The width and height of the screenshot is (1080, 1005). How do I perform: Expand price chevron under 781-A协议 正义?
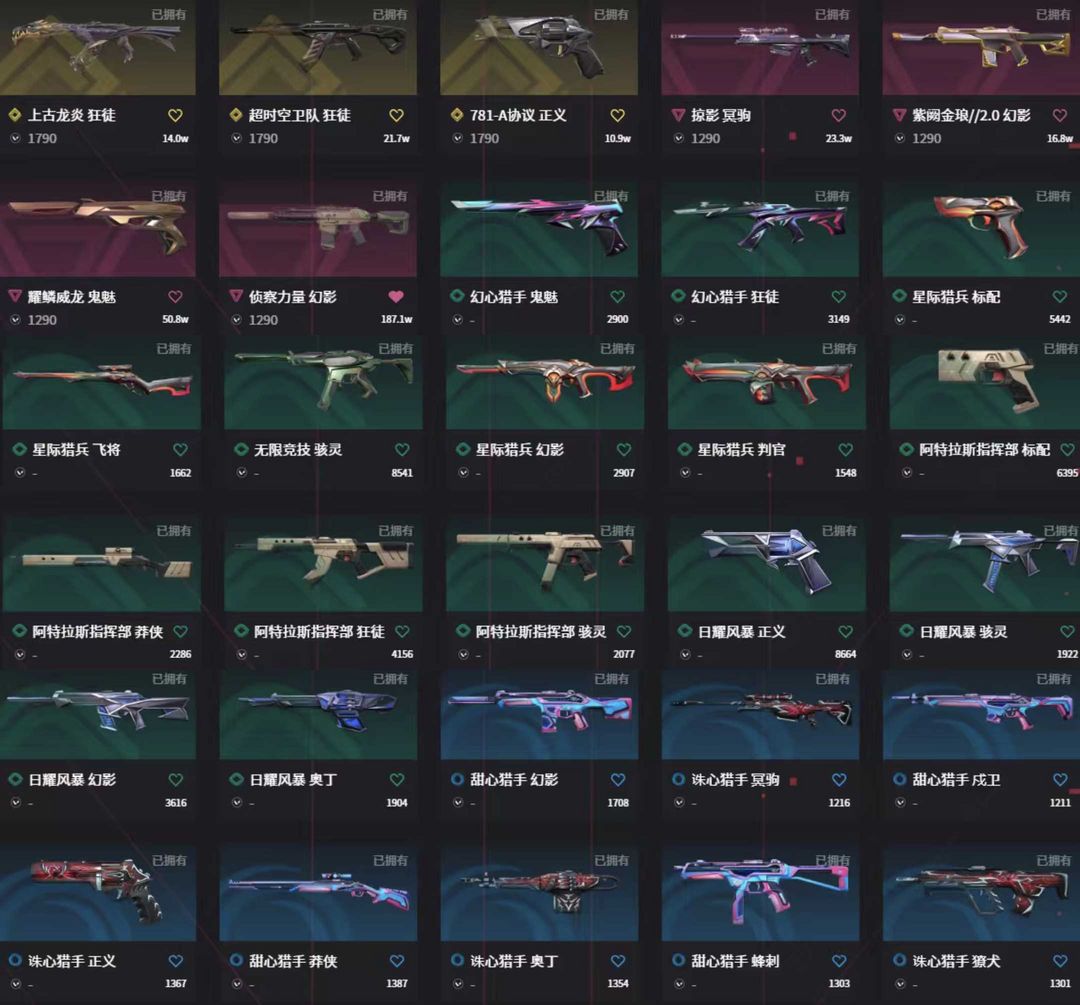coord(458,138)
